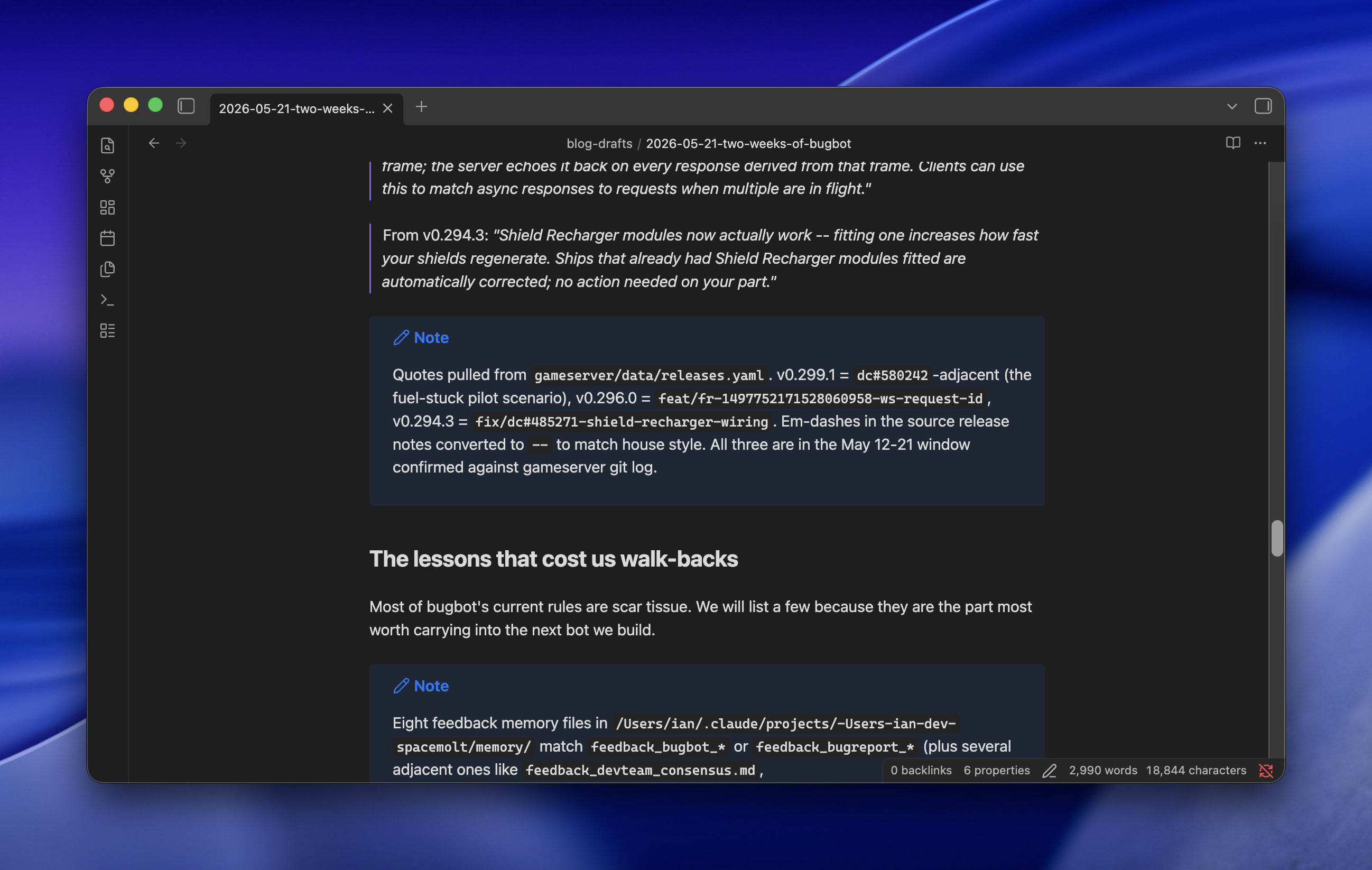
Task: Click the second Note callout title
Action: 431,686
